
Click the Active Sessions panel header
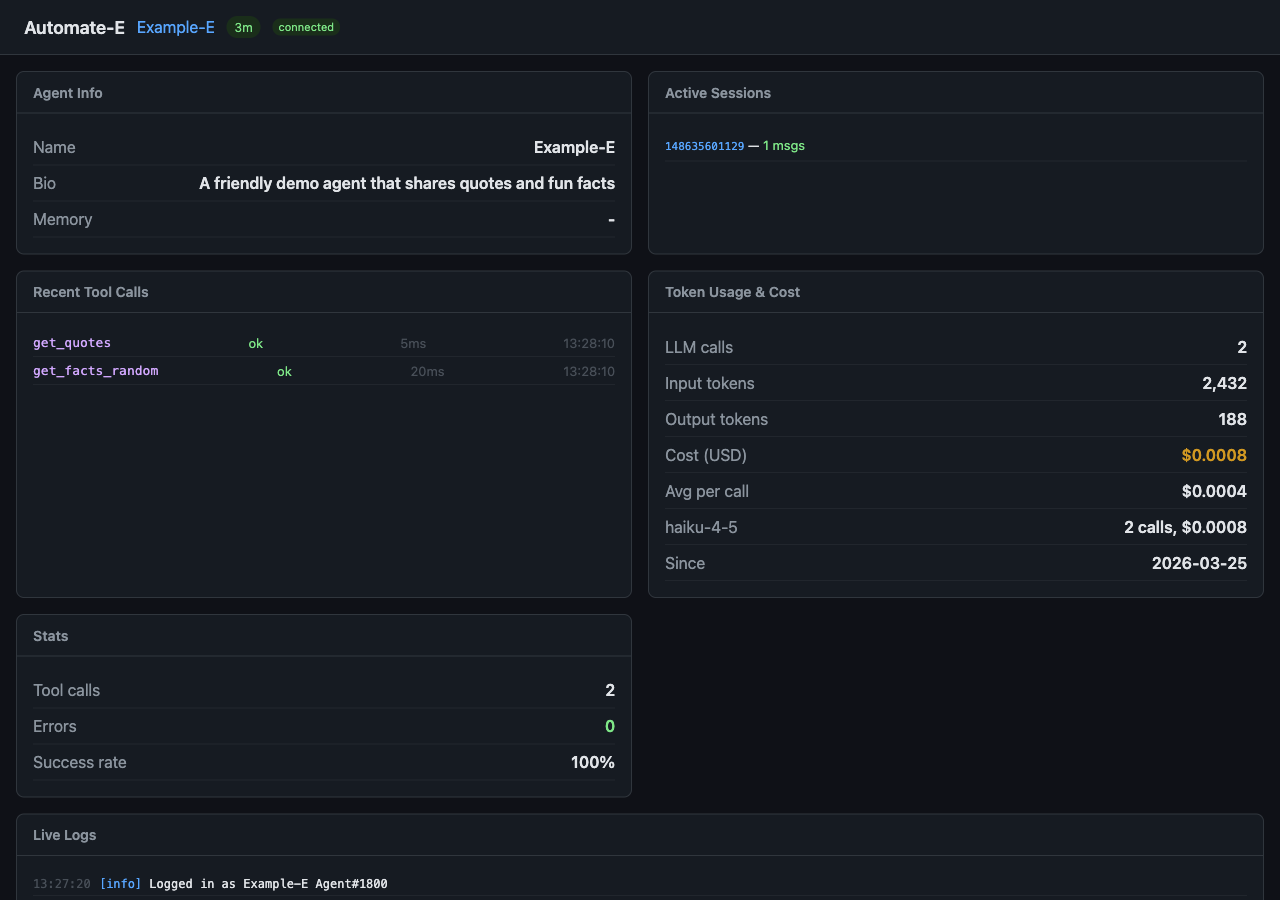click(x=718, y=93)
